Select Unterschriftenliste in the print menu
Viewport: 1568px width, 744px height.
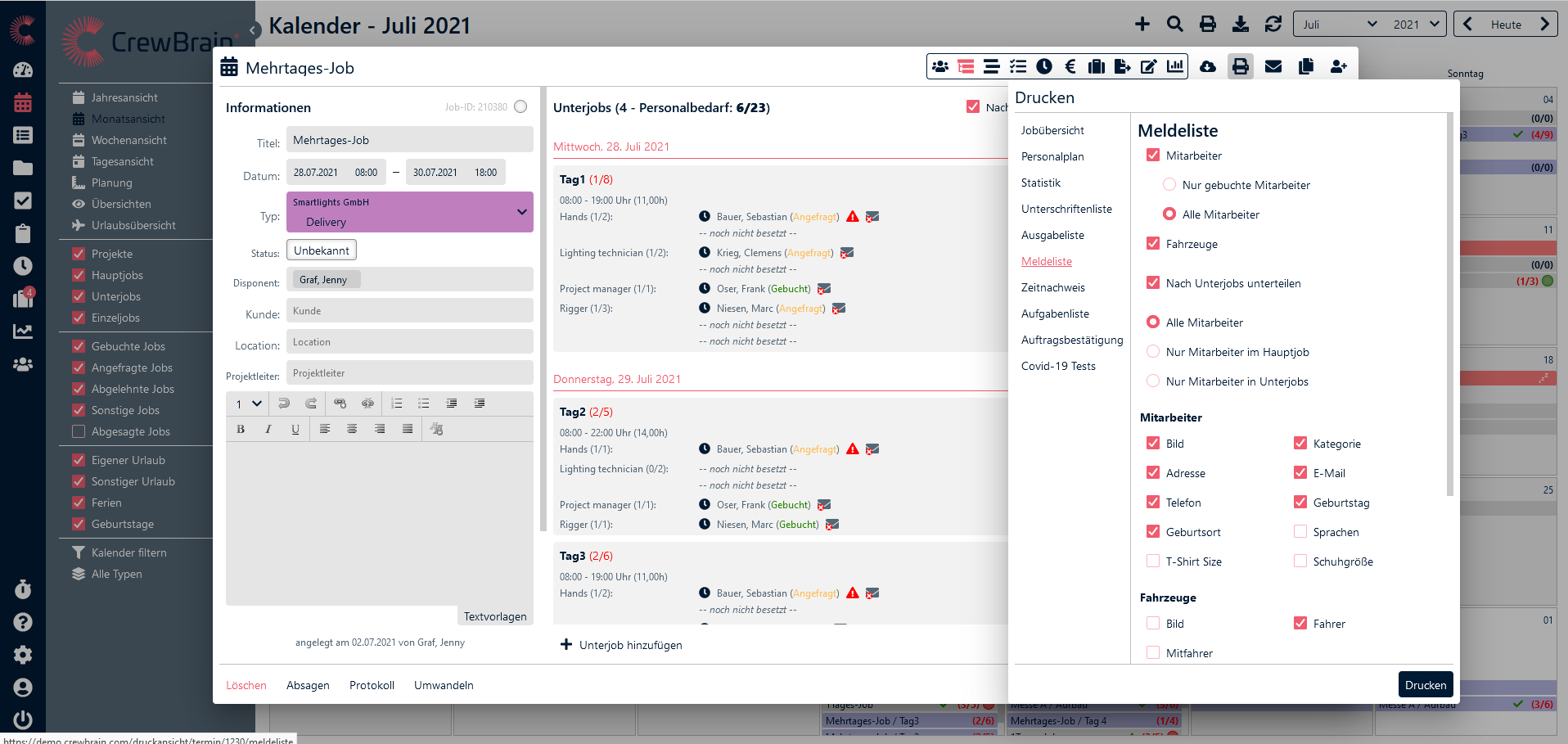tap(1066, 209)
